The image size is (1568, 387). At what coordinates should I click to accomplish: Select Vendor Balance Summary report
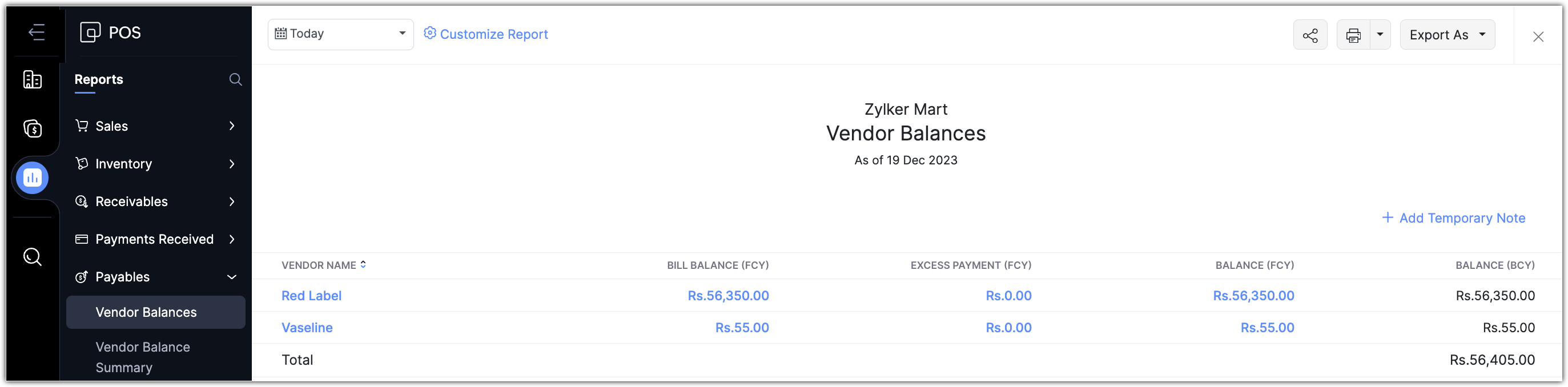142,357
